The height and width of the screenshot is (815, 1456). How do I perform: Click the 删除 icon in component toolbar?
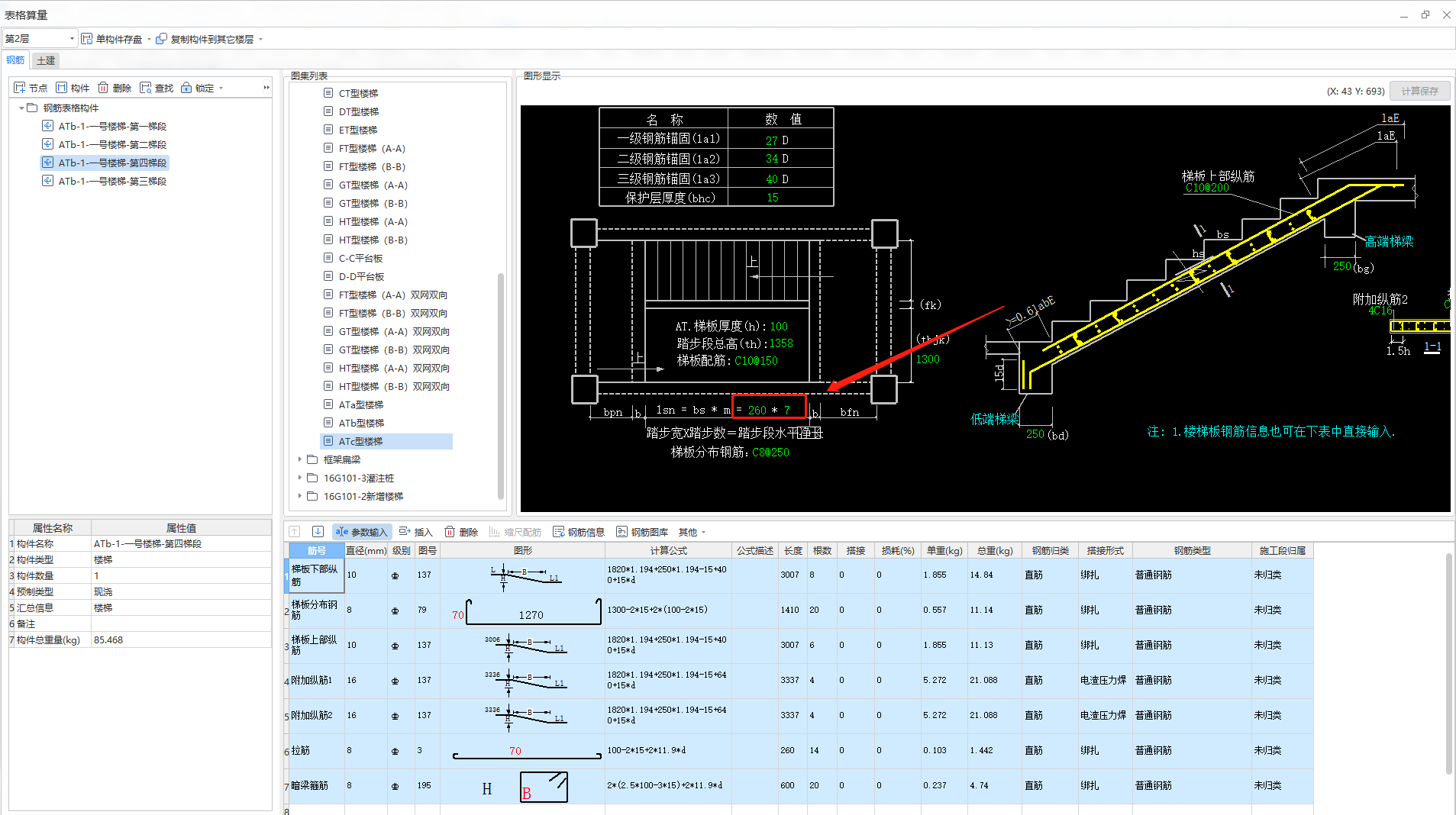click(103, 88)
